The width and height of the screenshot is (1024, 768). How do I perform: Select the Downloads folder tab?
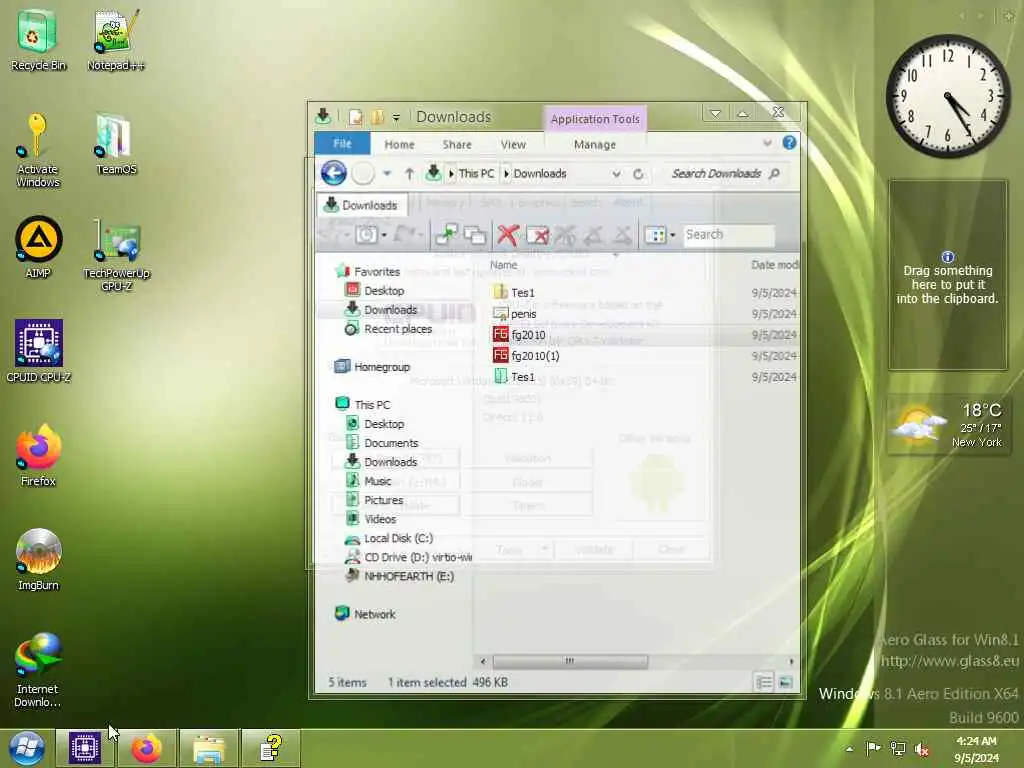point(362,204)
